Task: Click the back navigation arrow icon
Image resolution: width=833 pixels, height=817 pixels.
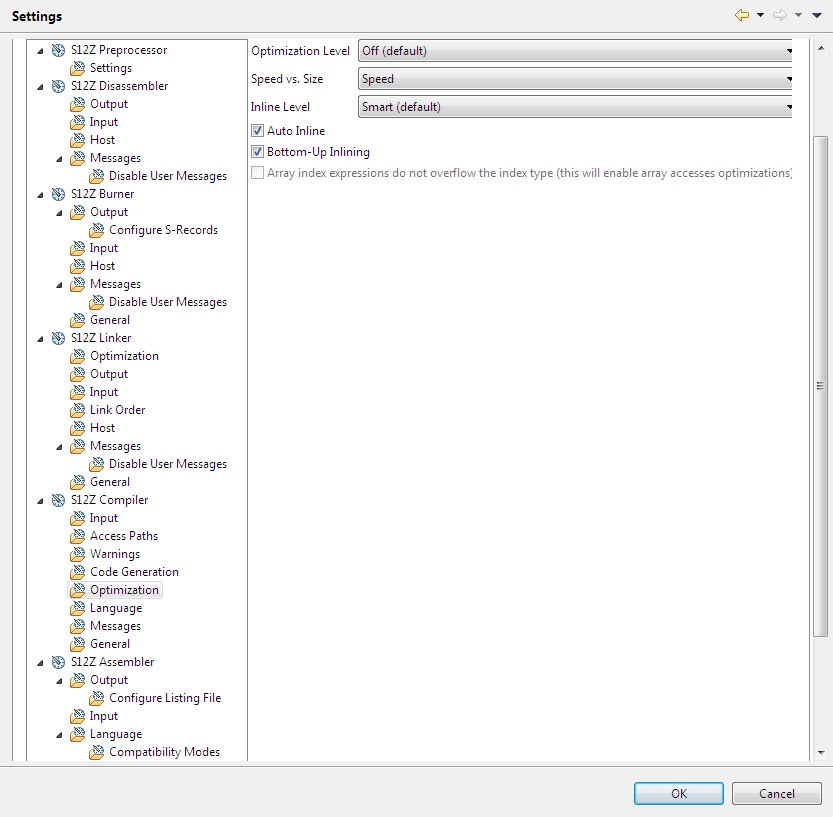Action: (742, 15)
